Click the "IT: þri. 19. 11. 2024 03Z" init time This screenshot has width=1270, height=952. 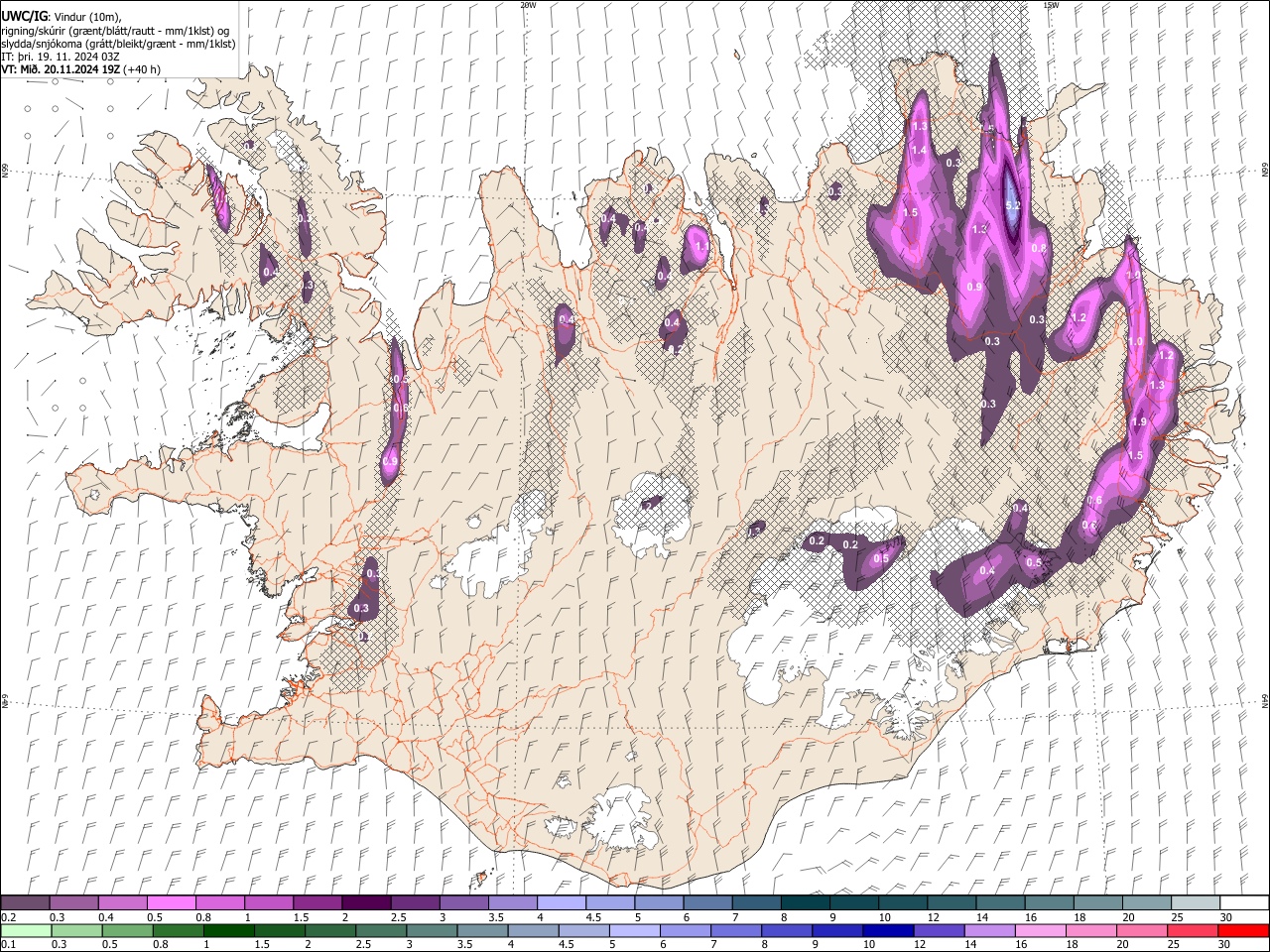tap(61, 57)
